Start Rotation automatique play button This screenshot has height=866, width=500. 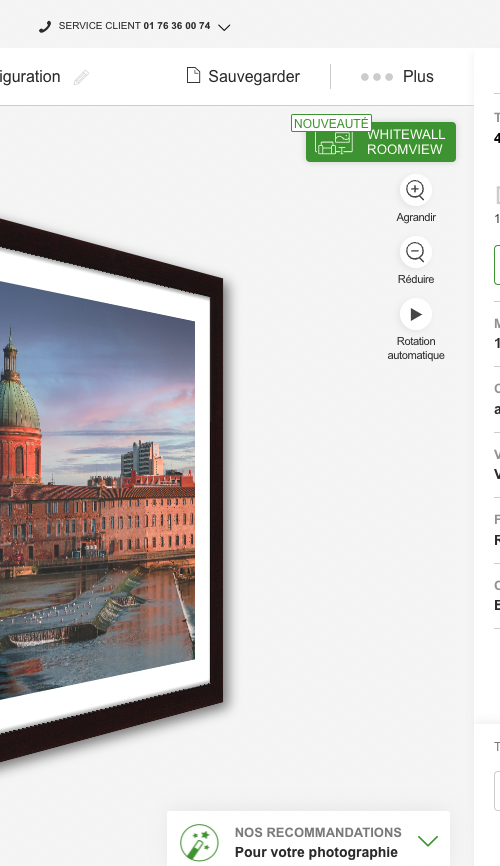(415, 314)
